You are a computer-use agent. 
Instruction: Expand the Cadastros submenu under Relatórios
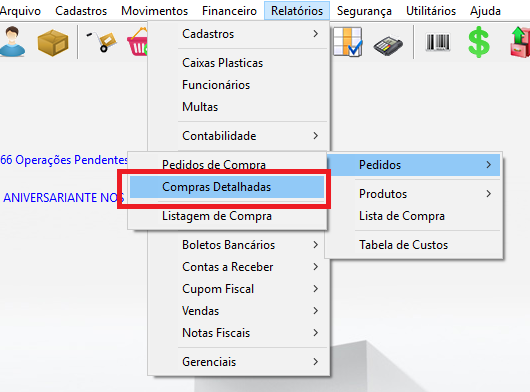[238, 34]
